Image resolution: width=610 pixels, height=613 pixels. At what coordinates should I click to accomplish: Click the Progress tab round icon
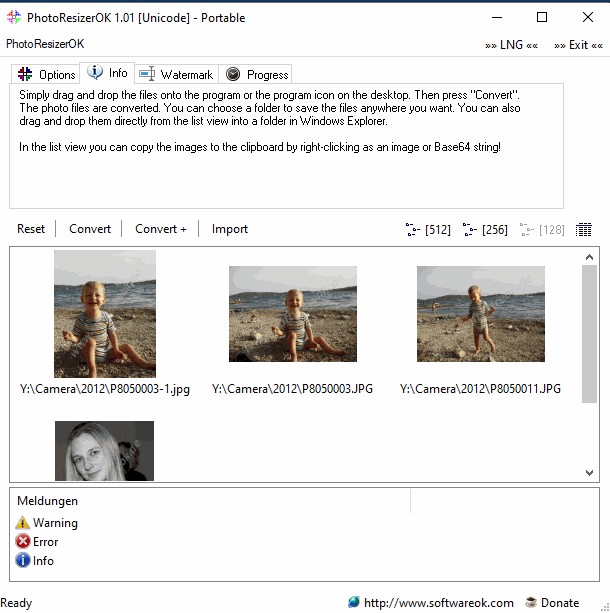tap(233, 74)
